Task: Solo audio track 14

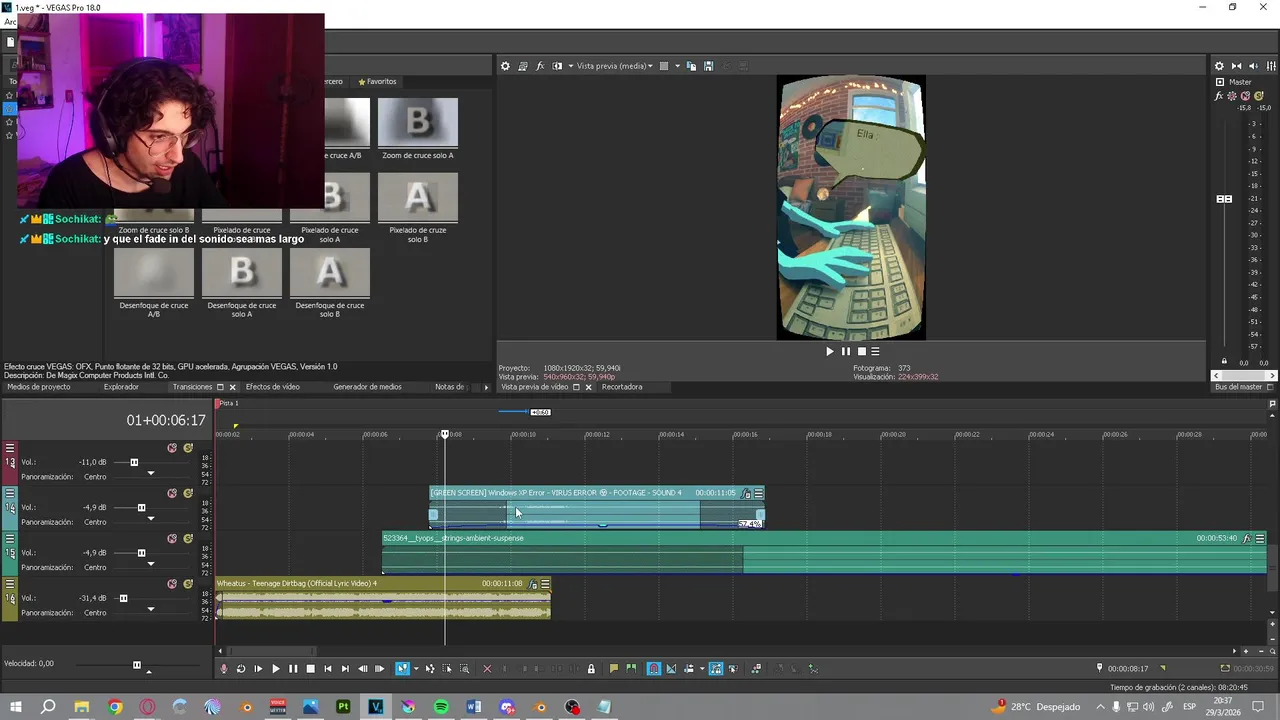Action: coord(188,493)
